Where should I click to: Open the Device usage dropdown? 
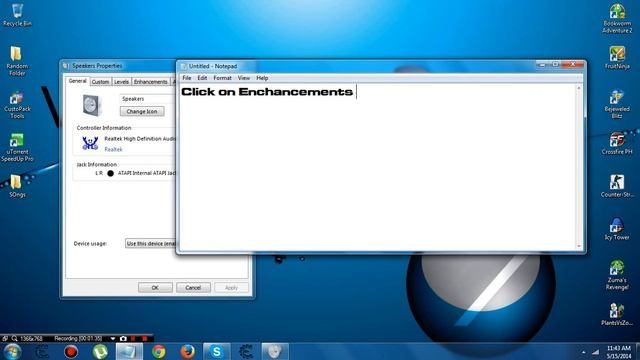(x=150, y=243)
